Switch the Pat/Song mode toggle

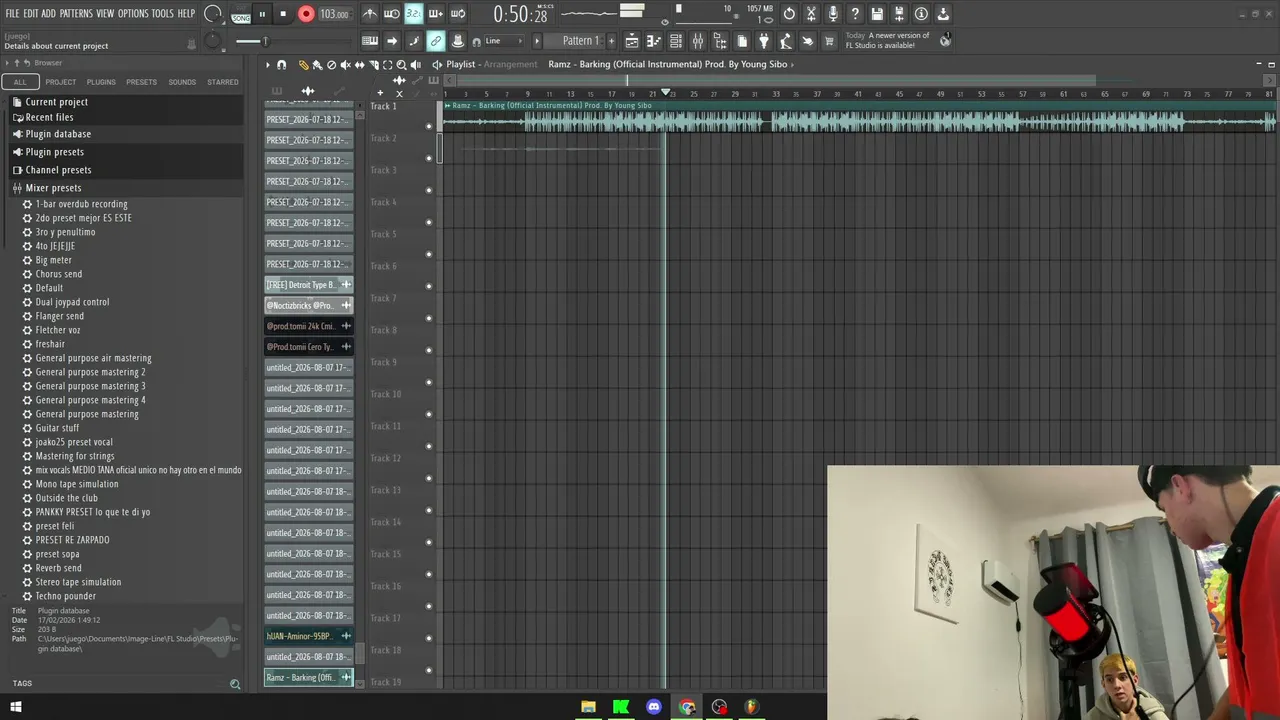241,15
